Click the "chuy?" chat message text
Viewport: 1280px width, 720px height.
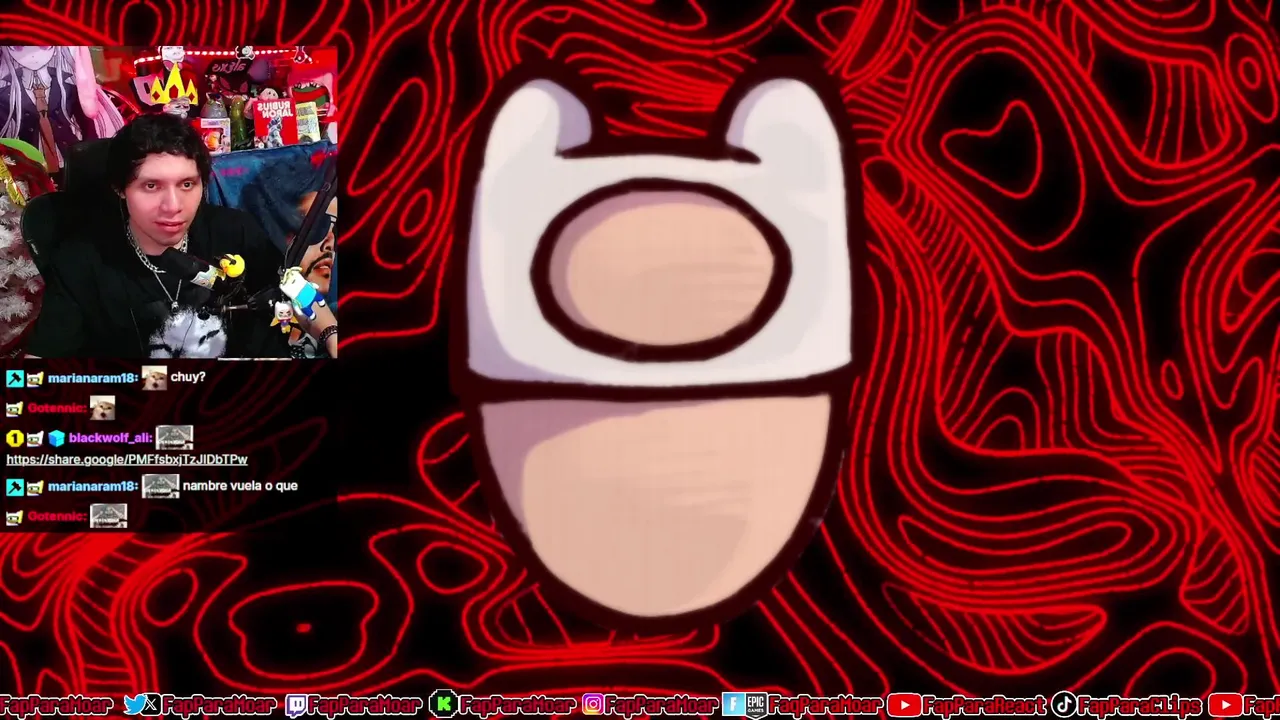188,378
